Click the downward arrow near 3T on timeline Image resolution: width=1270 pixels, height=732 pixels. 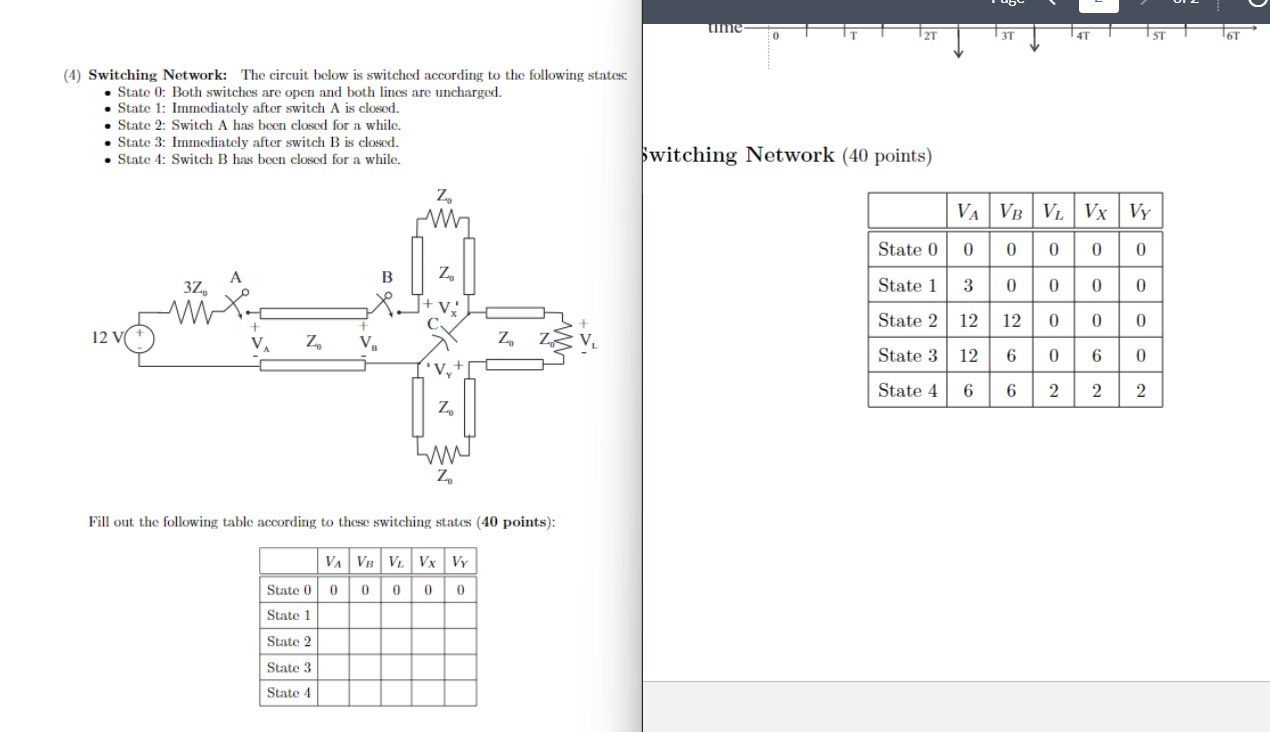pos(1033,44)
